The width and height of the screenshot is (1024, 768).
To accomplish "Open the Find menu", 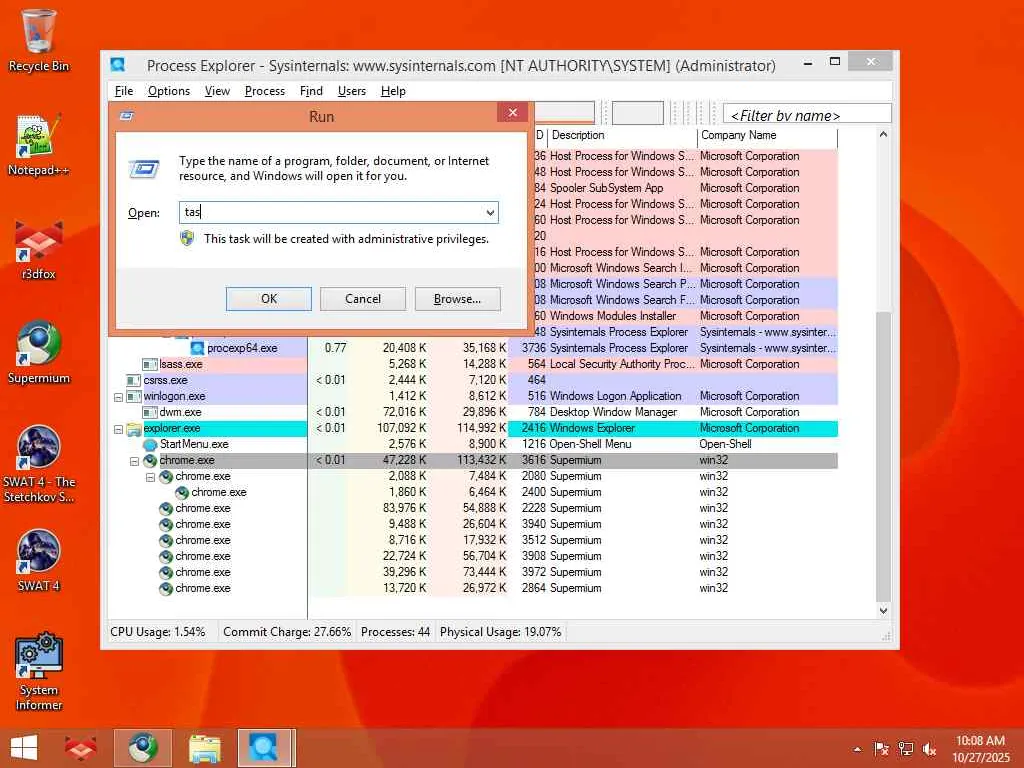I will click(312, 91).
